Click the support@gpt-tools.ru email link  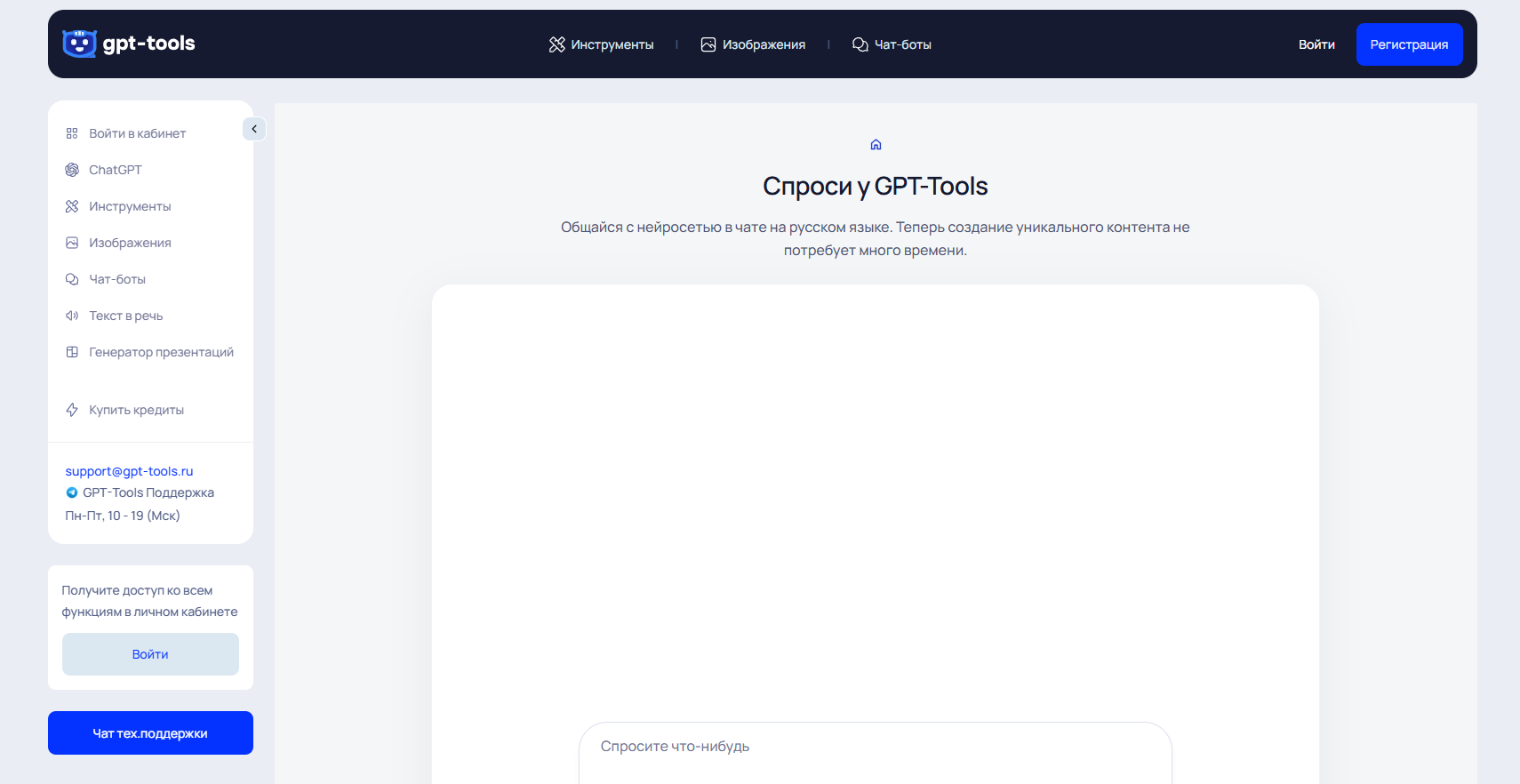[129, 471]
